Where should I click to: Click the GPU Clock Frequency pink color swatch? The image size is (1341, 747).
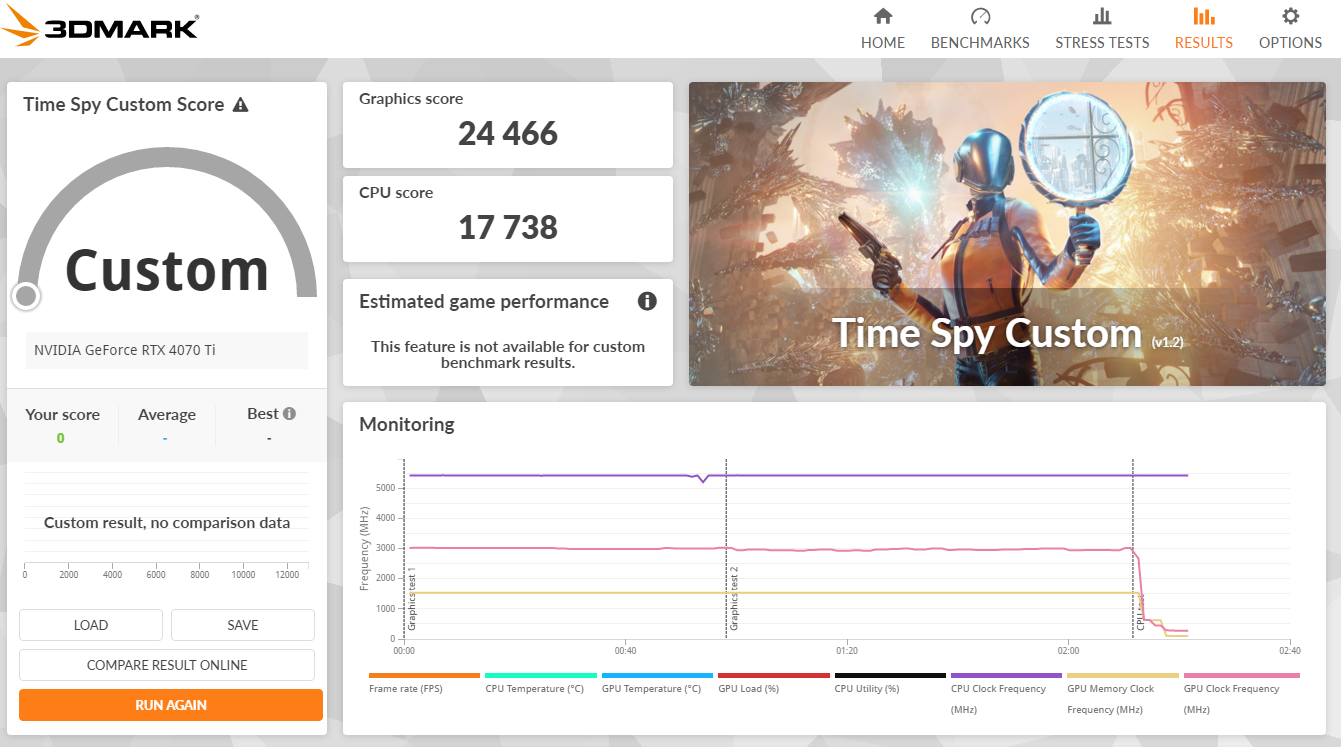click(x=1241, y=676)
